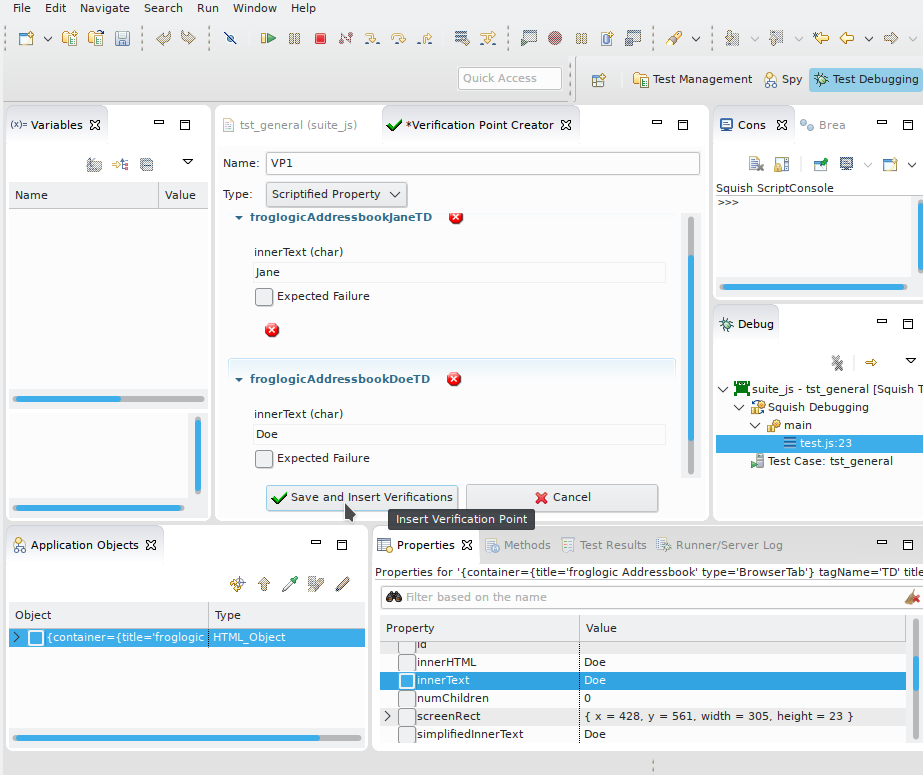Enable Expected Failure for Jane innerText

click(264, 297)
